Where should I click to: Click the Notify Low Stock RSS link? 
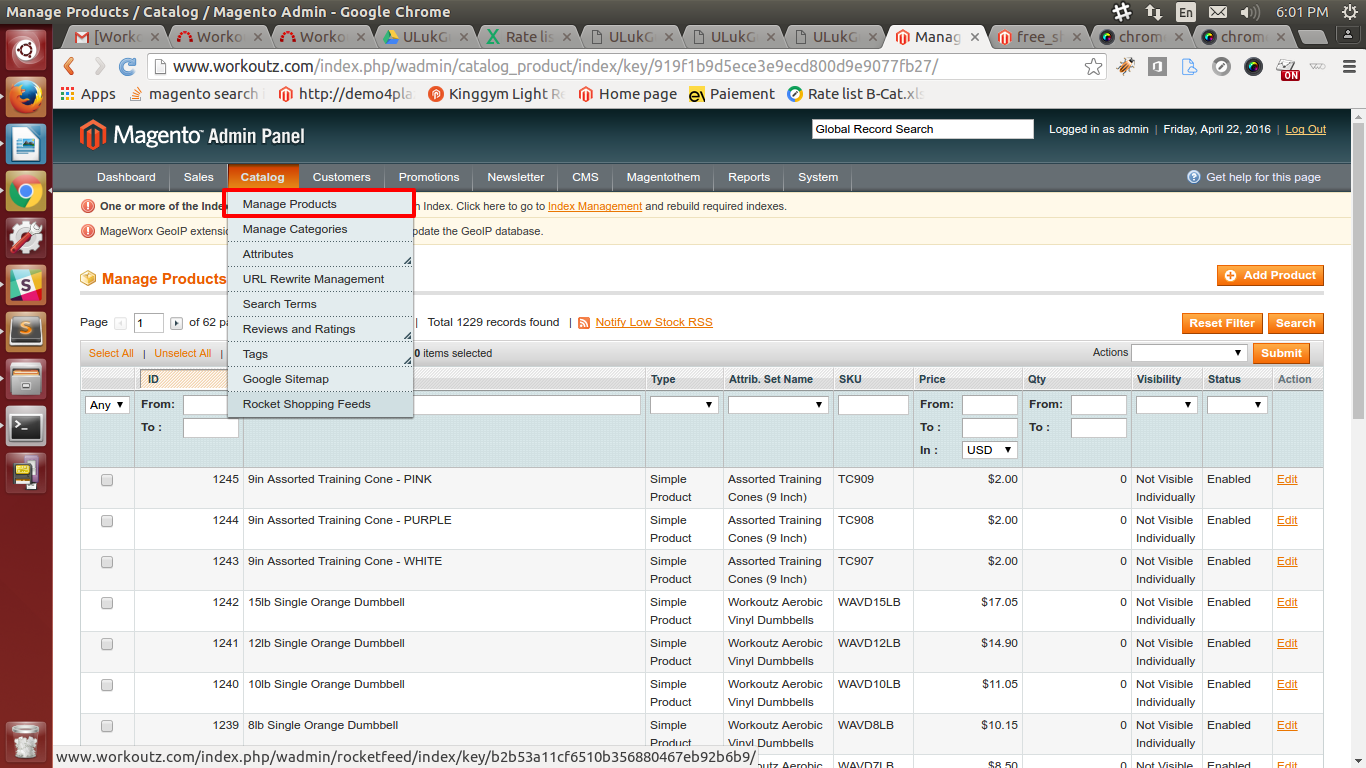pos(654,323)
